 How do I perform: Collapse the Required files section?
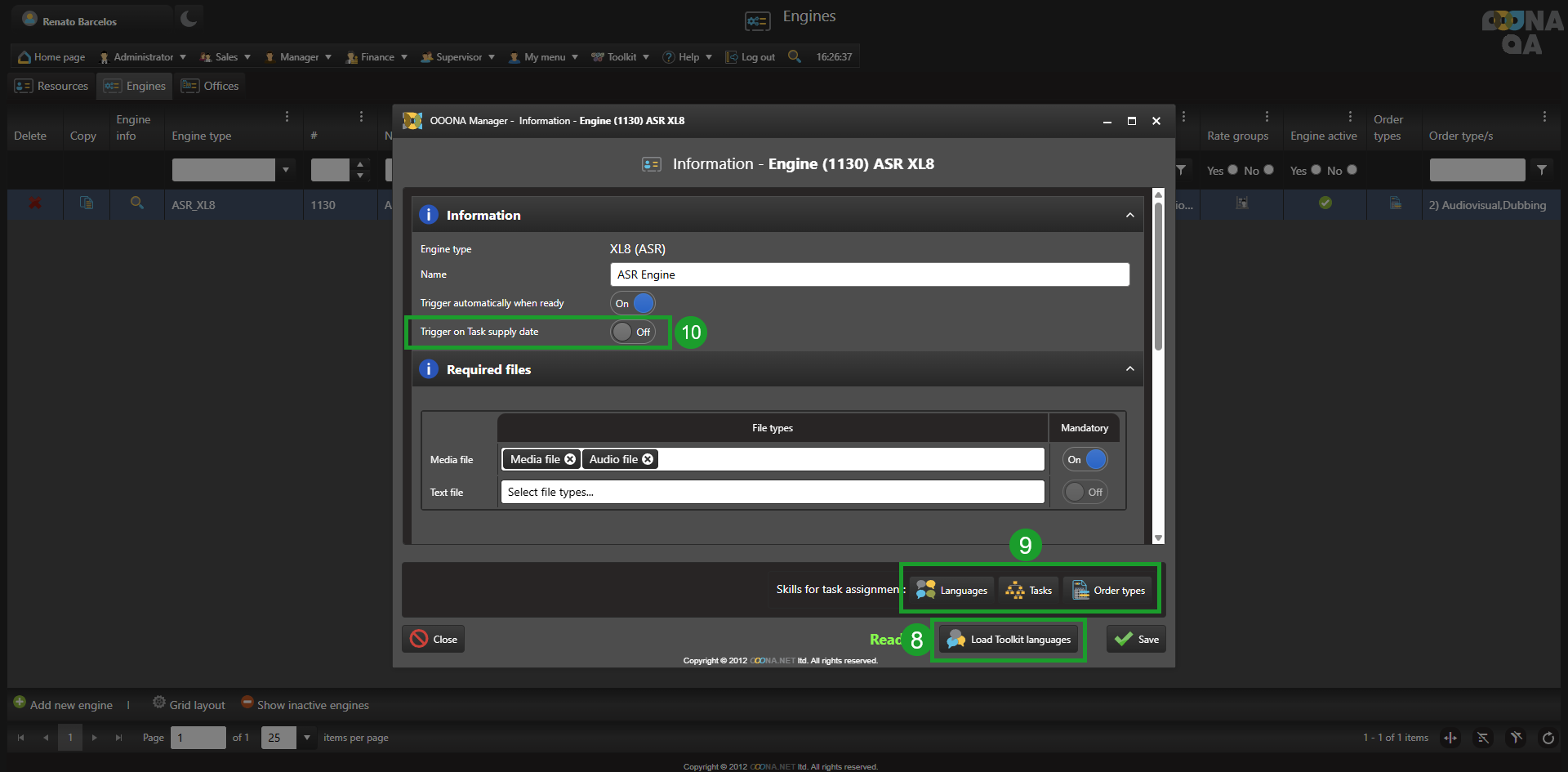click(x=1129, y=369)
